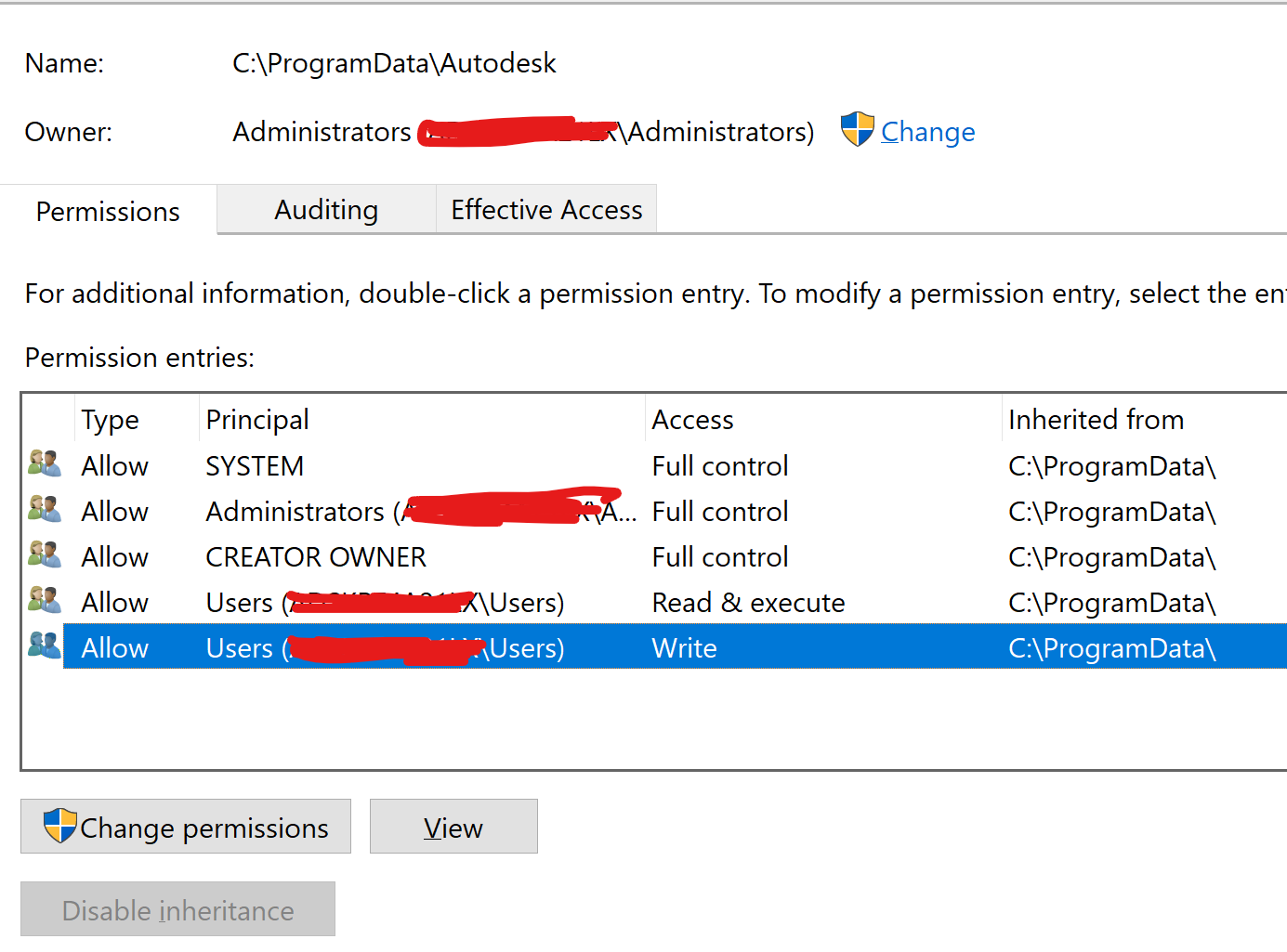
Task: Click the shield icon on Change permissions button
Action: pos(60,826)
